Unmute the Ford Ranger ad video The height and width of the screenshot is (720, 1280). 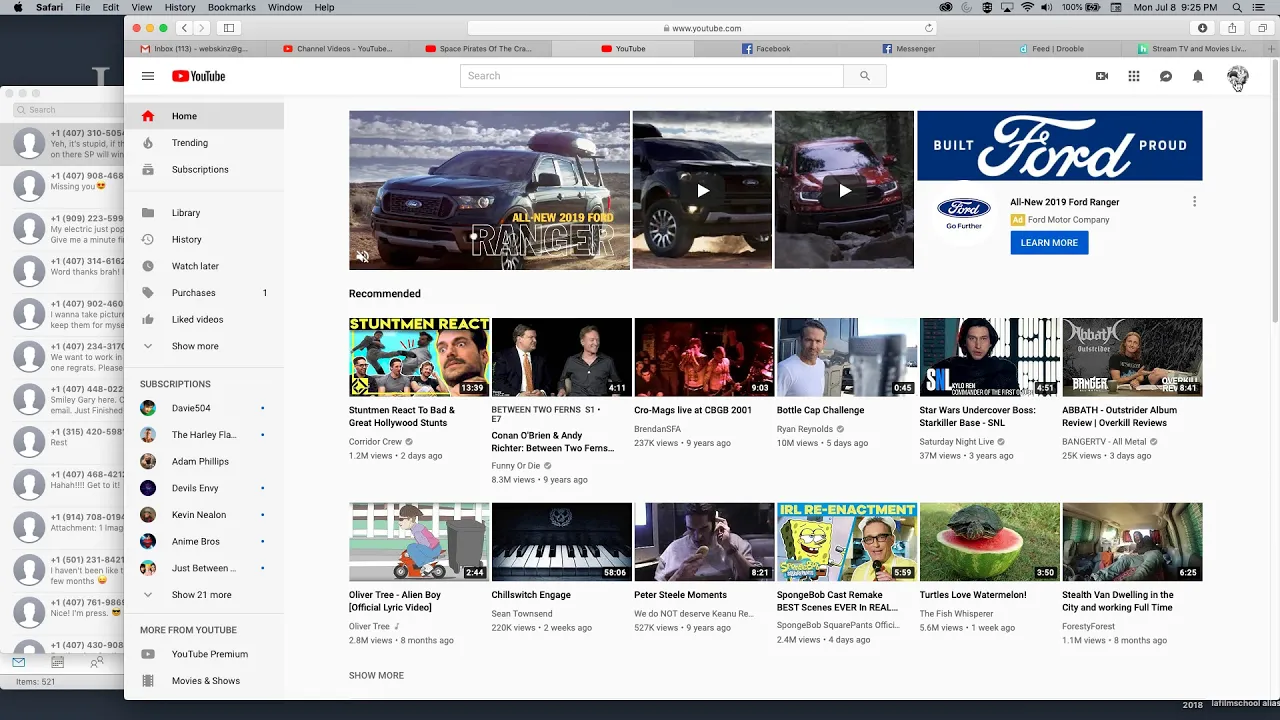tap(362, 257)
